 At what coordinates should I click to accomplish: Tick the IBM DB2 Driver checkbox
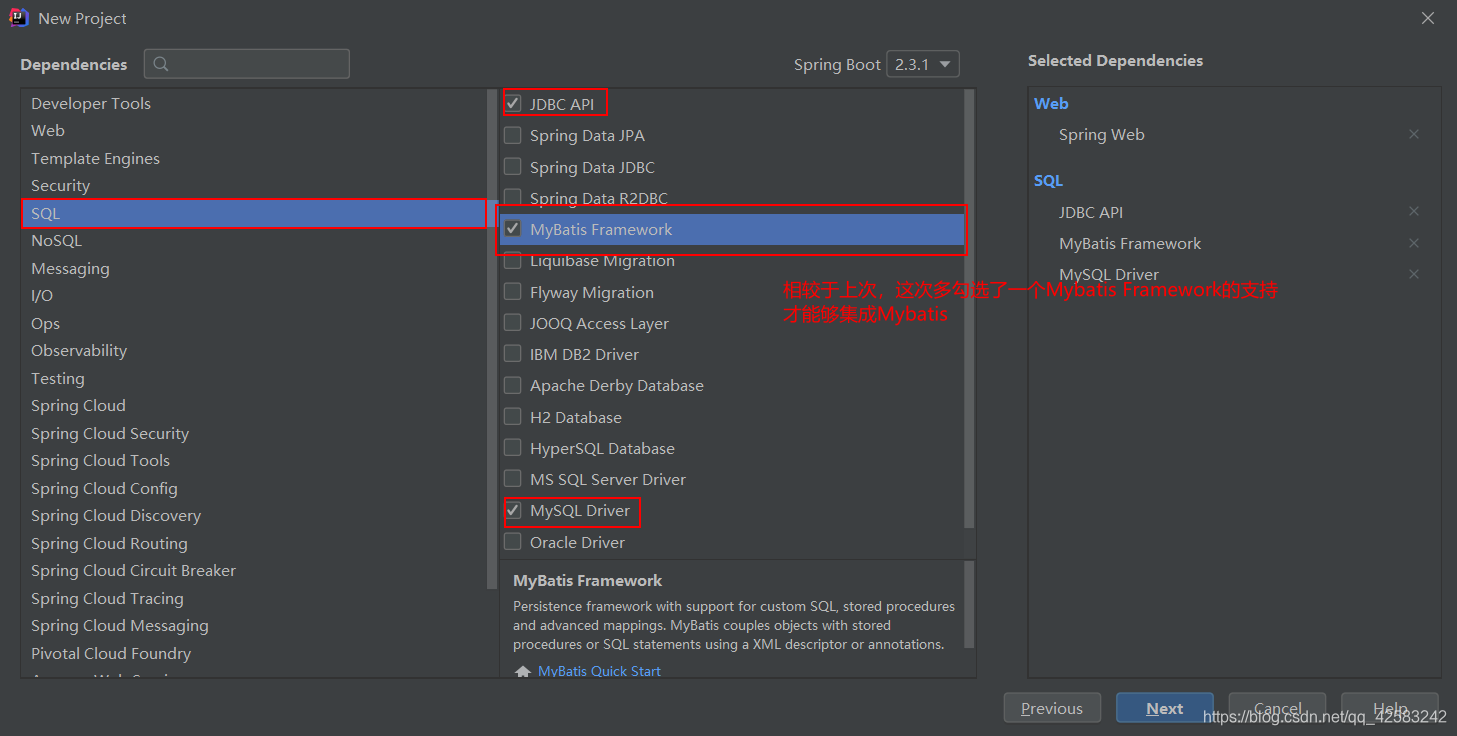(x=513, y=354)
